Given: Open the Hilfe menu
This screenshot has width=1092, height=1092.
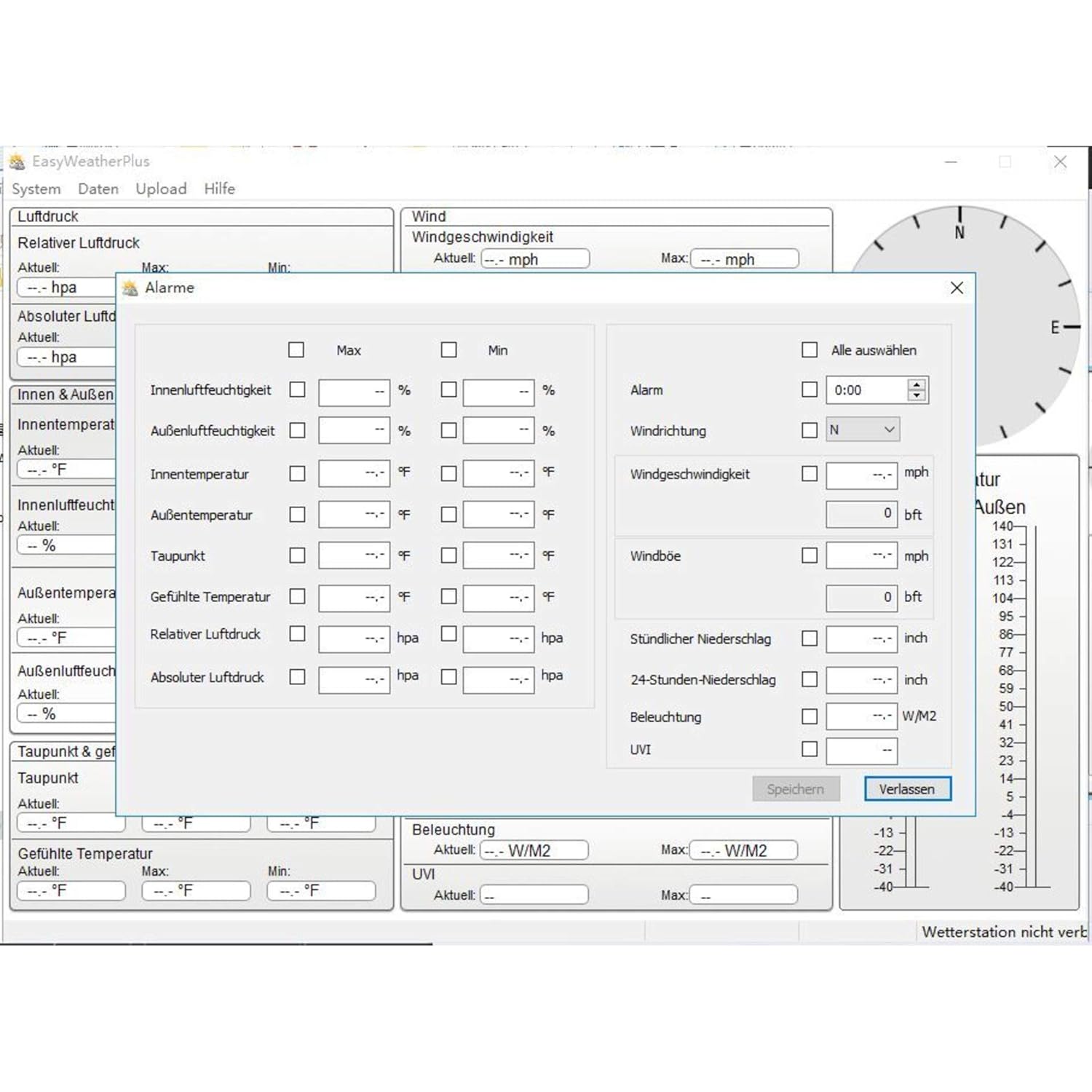Looking at the screenshot, I should point(219,189).
